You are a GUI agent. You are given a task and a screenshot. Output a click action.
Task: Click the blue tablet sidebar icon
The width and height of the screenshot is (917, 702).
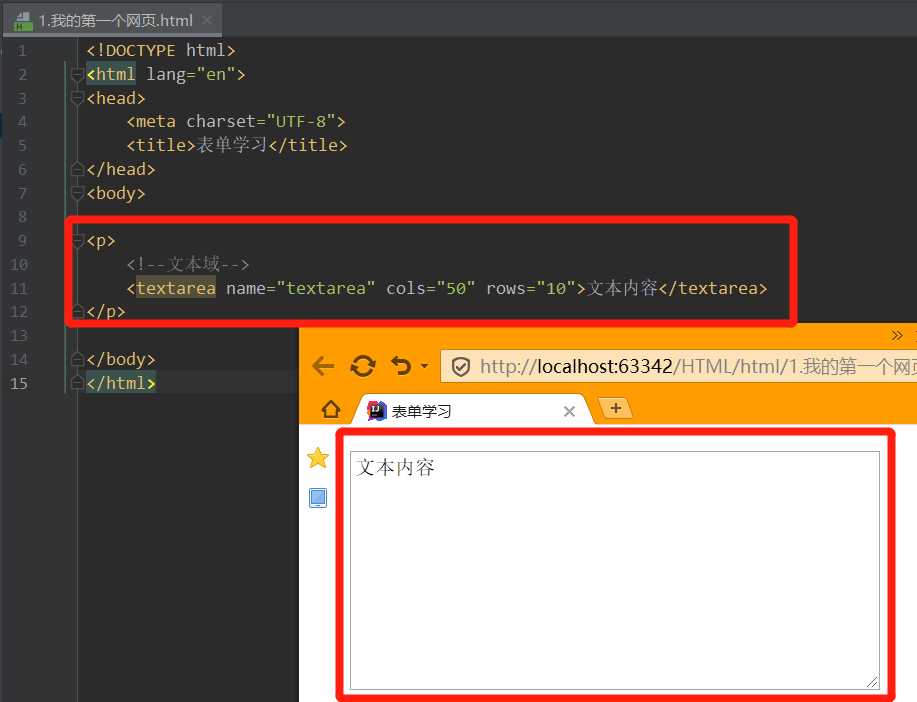coord(318,498)
